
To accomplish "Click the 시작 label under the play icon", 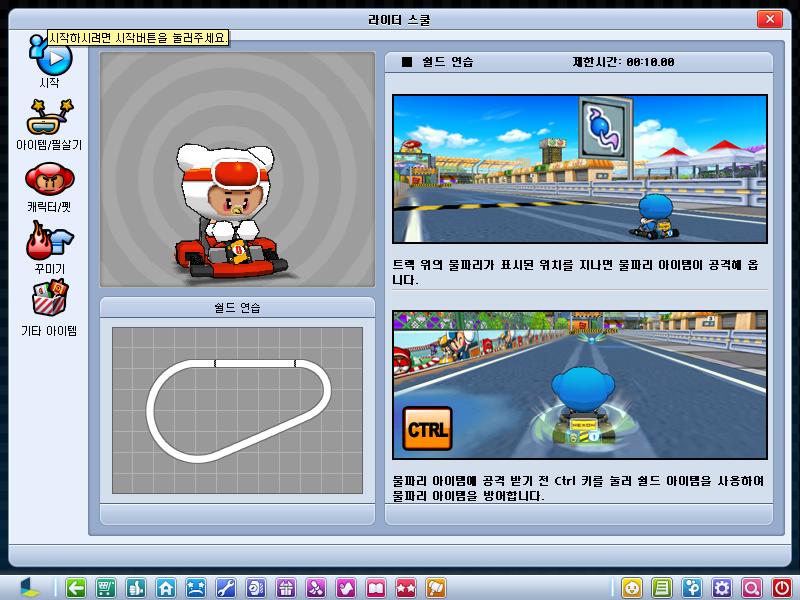I will [49, 83].
